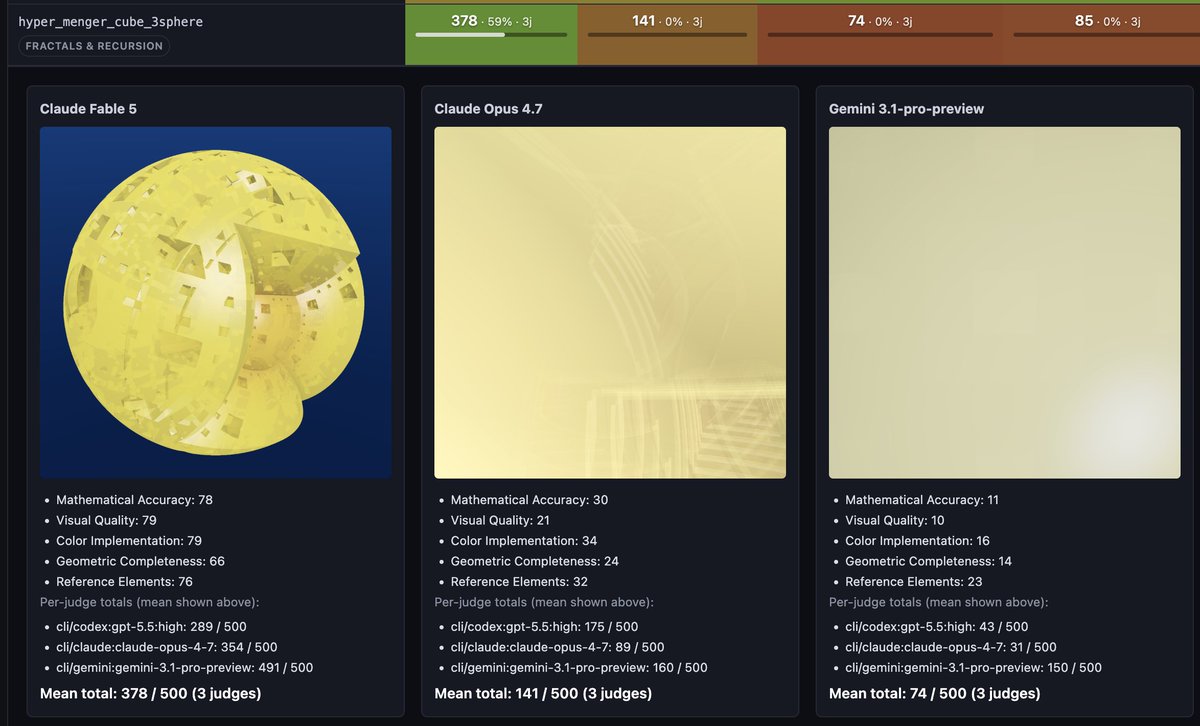Select the hyper_menger_cube_3sphere row title
Image resolution: width=1200 pixels, height=726 pixels.
[111, 20]
